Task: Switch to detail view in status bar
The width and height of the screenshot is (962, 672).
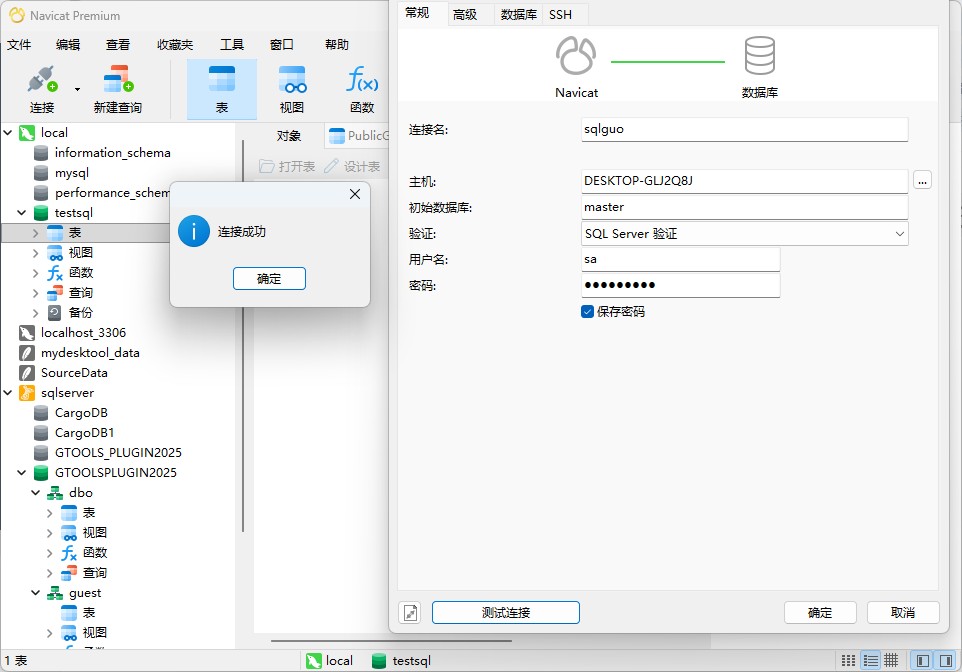Action: [x=871, y=660]
